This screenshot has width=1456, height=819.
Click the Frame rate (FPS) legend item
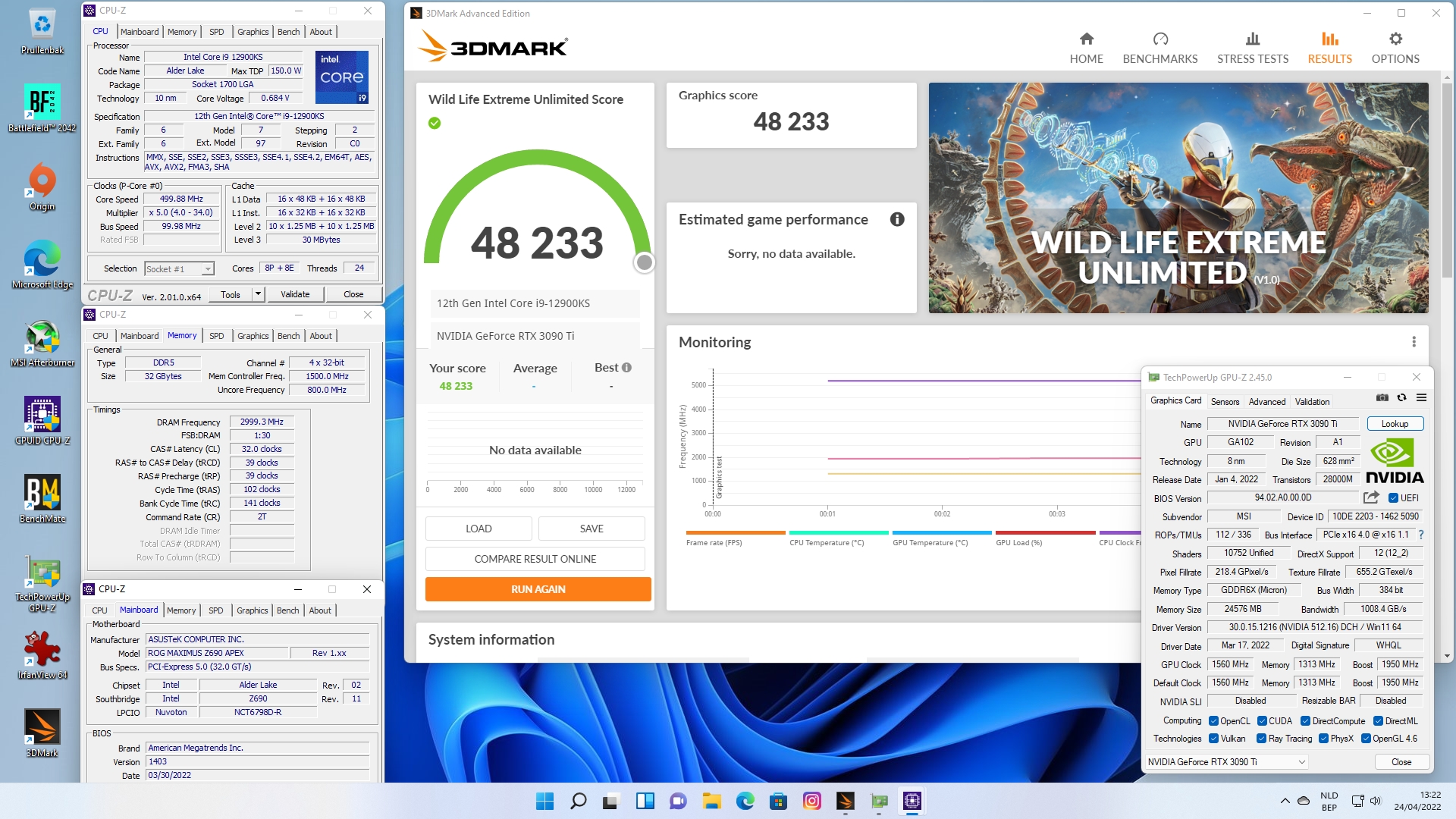[734, 538]
